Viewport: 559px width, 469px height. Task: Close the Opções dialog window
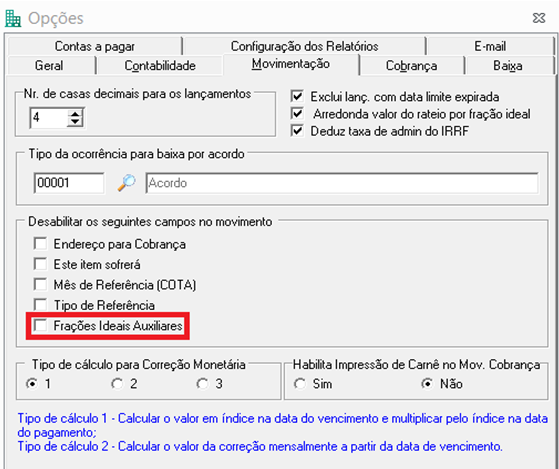(x=539, y=18)
